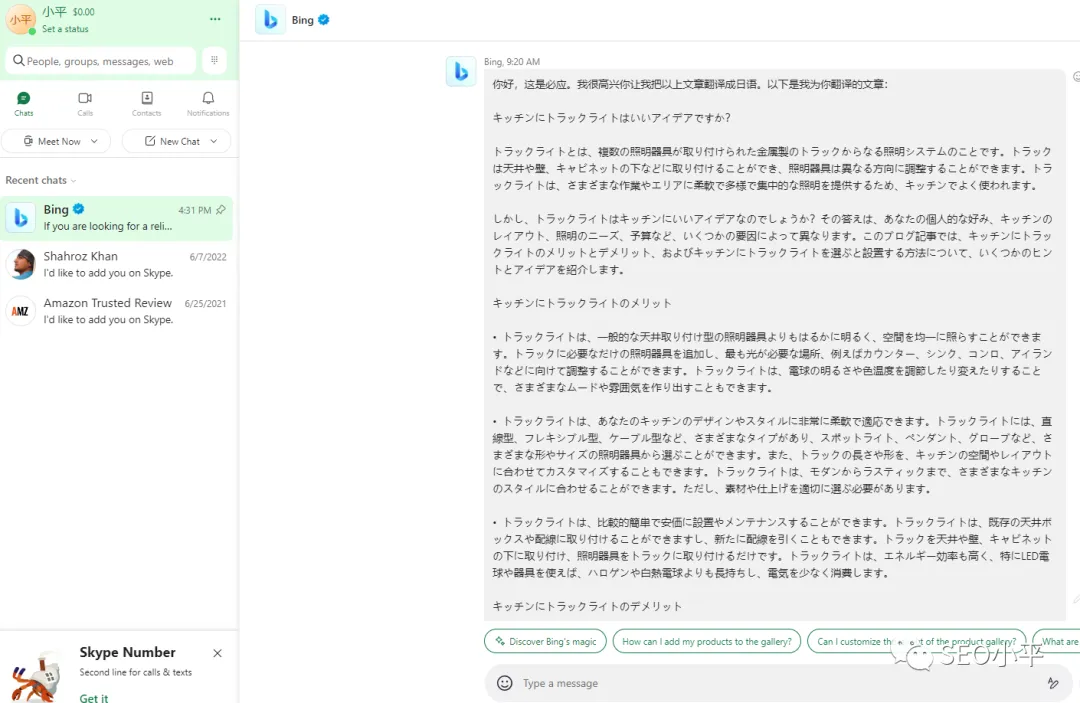Viewport: 1080px width, 703px height.
Task: Click Bing's avatar beside the message
Action: [461, 72]
